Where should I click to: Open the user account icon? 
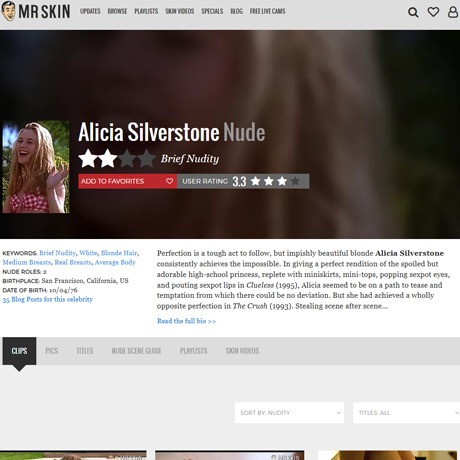tap(453, 12)
